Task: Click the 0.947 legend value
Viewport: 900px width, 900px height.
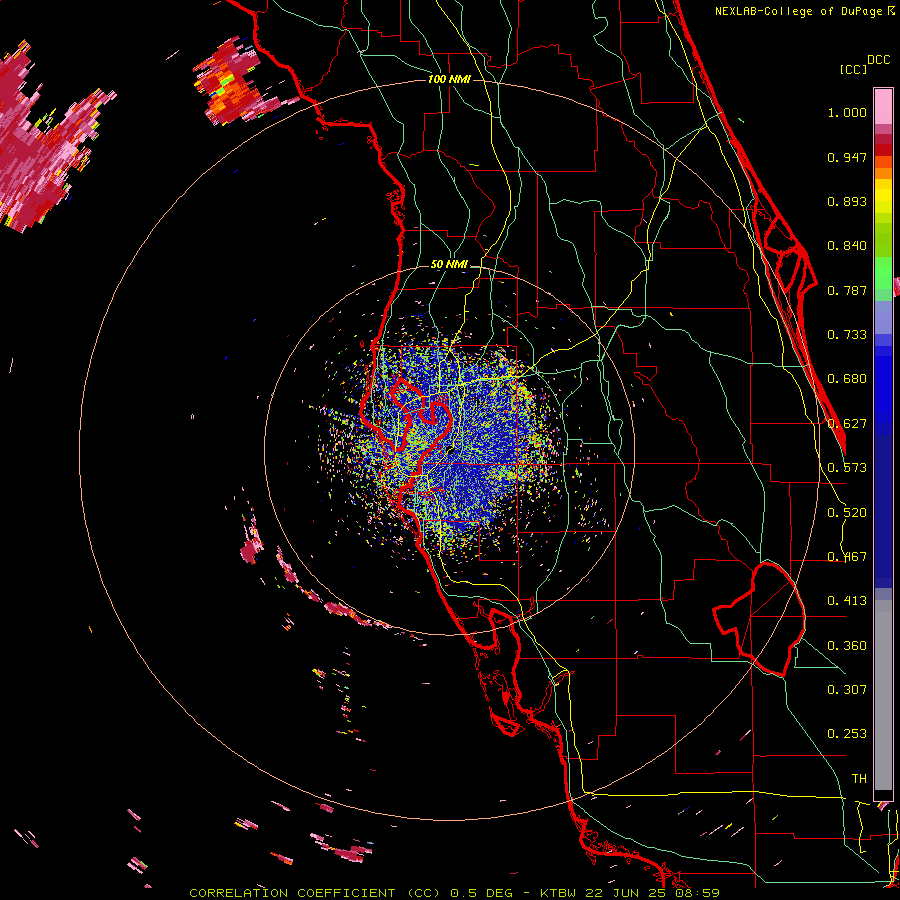Action: tap(847, 157)
